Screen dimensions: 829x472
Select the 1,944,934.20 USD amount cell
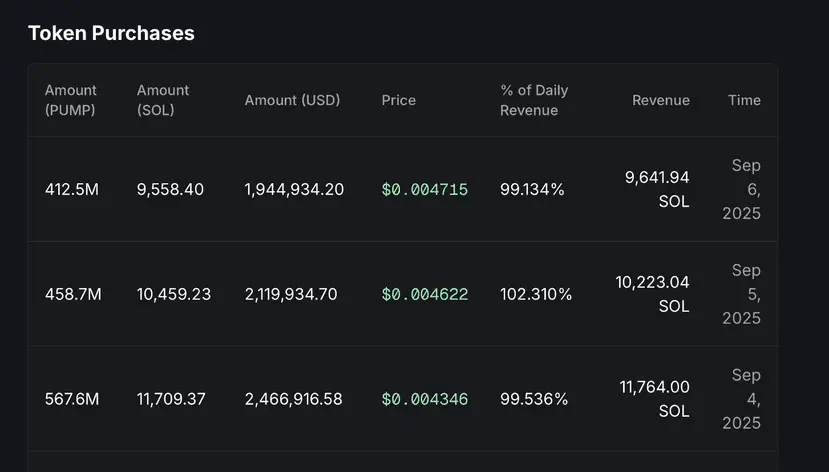tap(294, 189)
